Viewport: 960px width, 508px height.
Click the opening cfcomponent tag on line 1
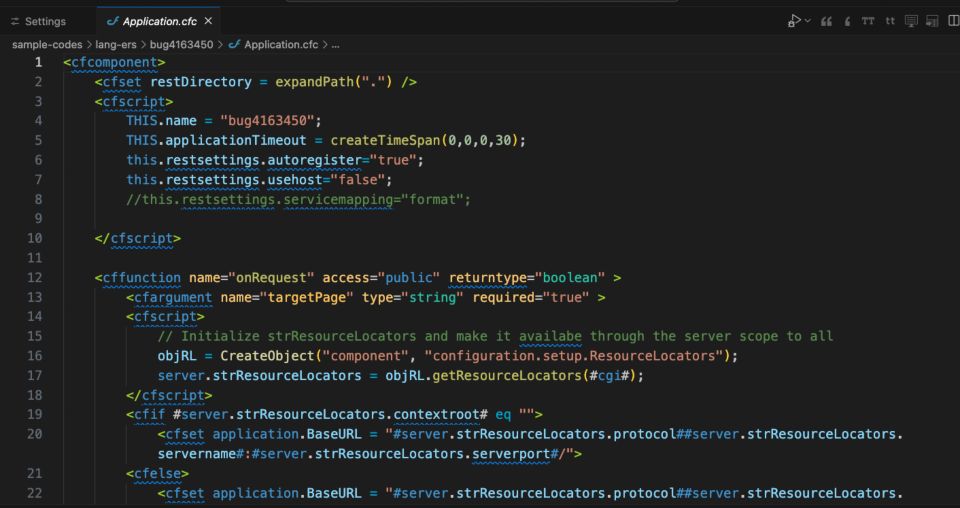114,62
